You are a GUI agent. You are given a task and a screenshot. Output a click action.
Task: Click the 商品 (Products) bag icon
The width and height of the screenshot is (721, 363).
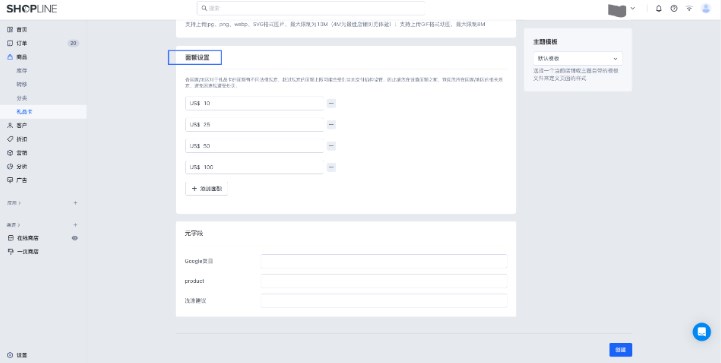tap(10, 57)
